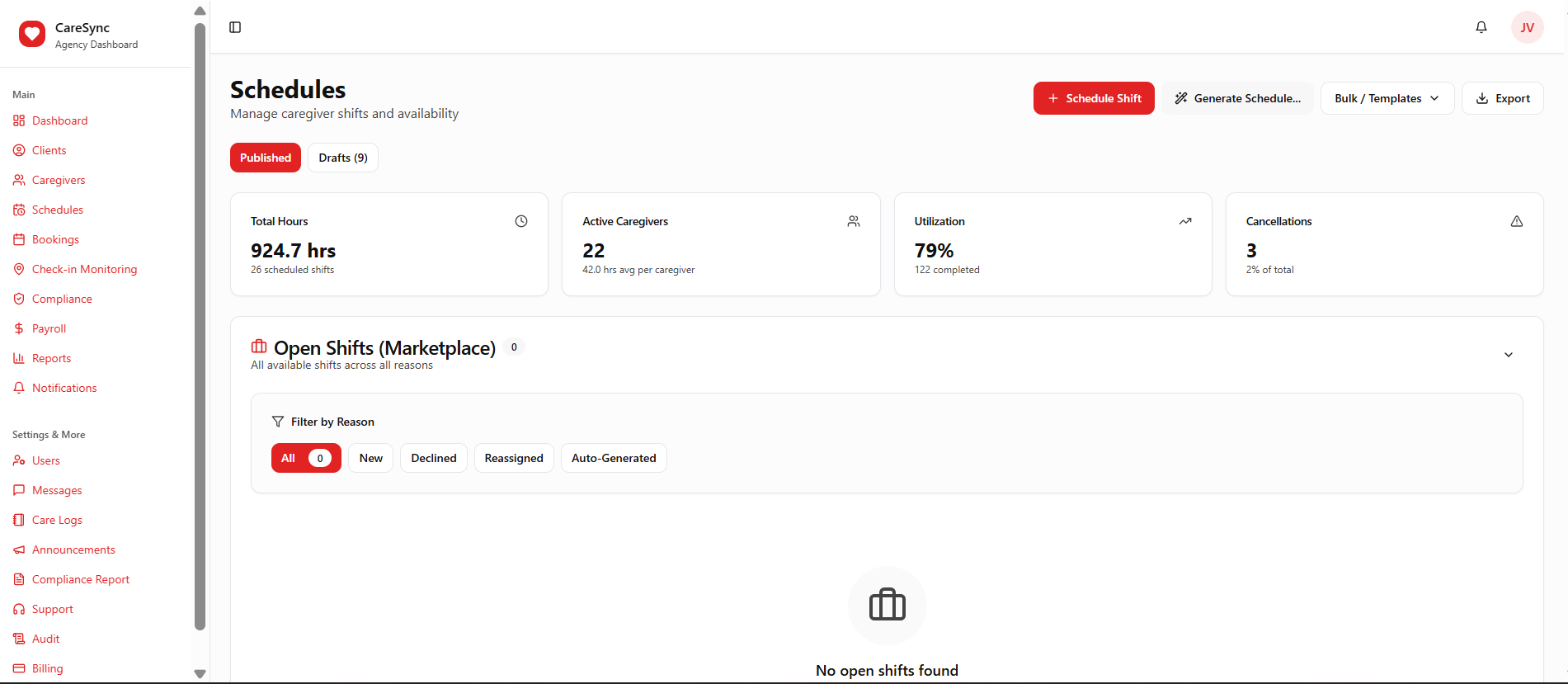Click the Cancellations warning triangle icon
1568x684 pixels.
tap(1517, 221)
